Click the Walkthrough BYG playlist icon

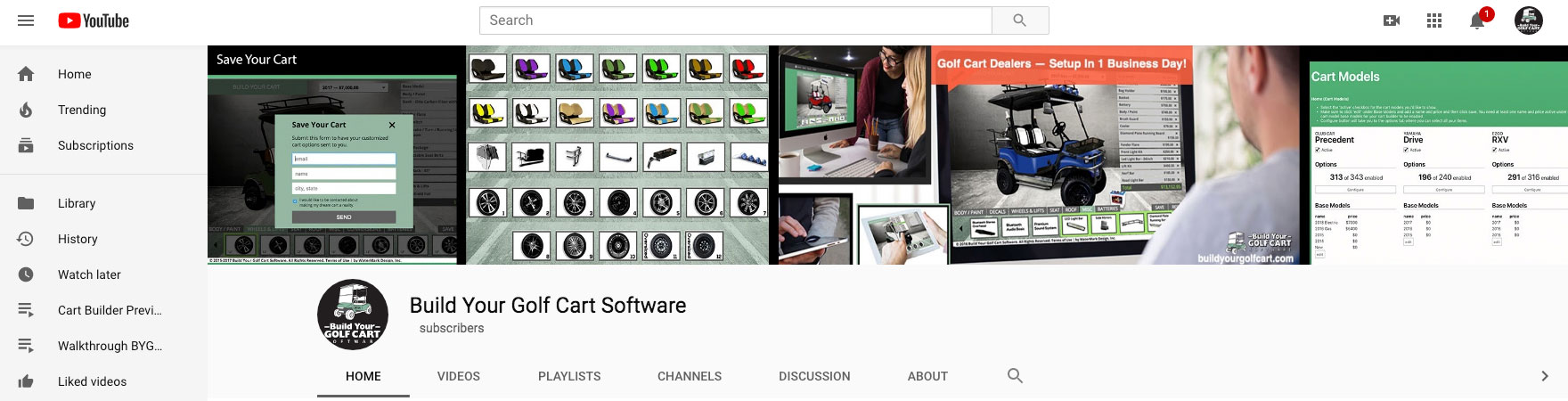pyautogui.click(x=26, y=346)
